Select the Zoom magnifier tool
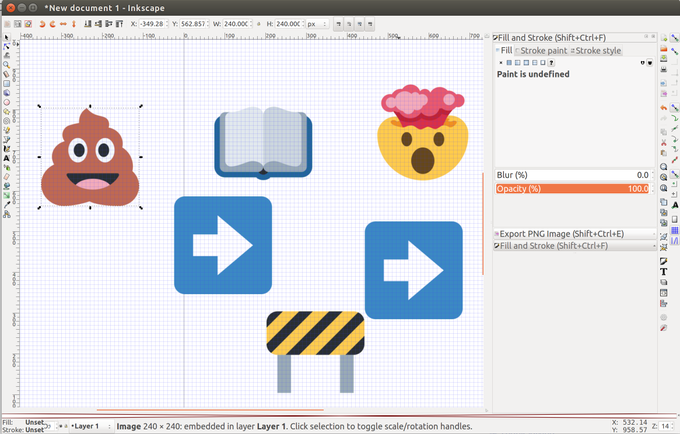 tap(7, 65)
